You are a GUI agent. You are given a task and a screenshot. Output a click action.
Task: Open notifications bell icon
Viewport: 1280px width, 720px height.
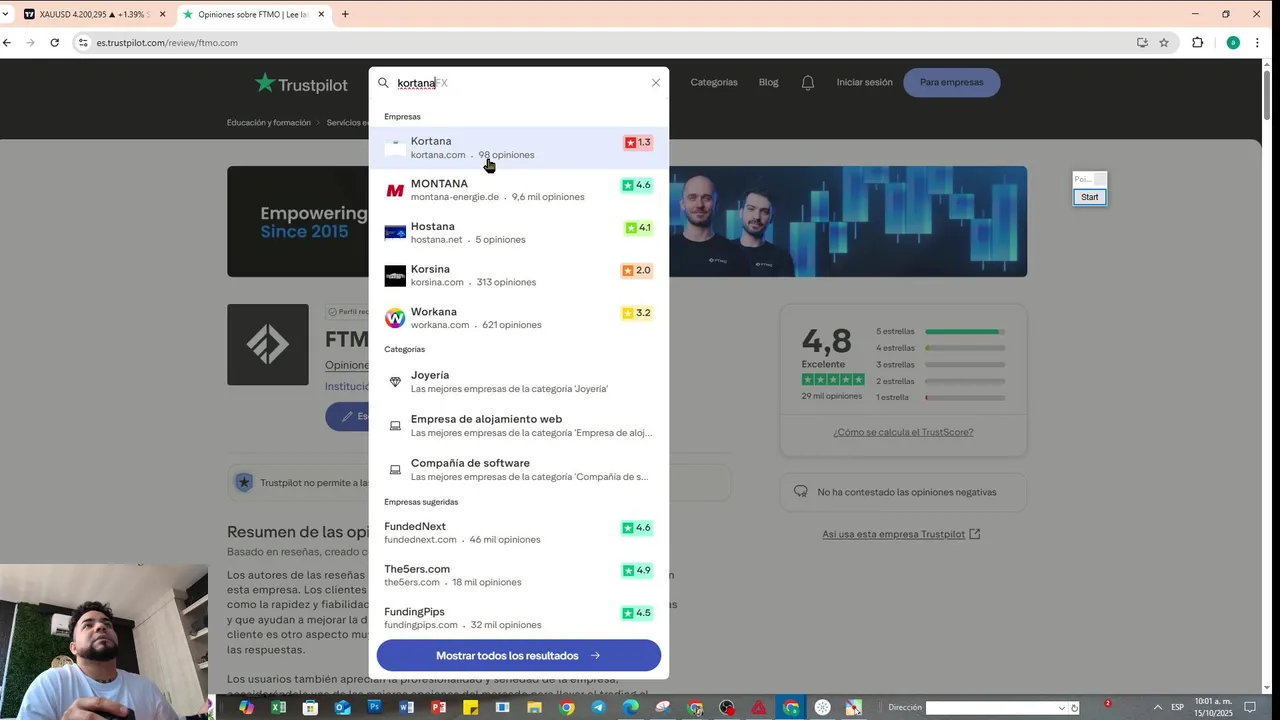point(808,82)
